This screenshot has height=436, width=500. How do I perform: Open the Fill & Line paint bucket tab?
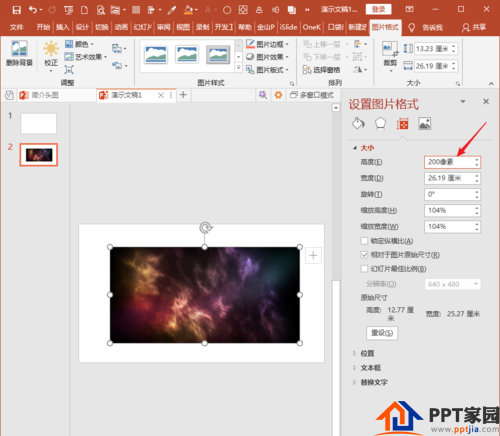[358, 124]
